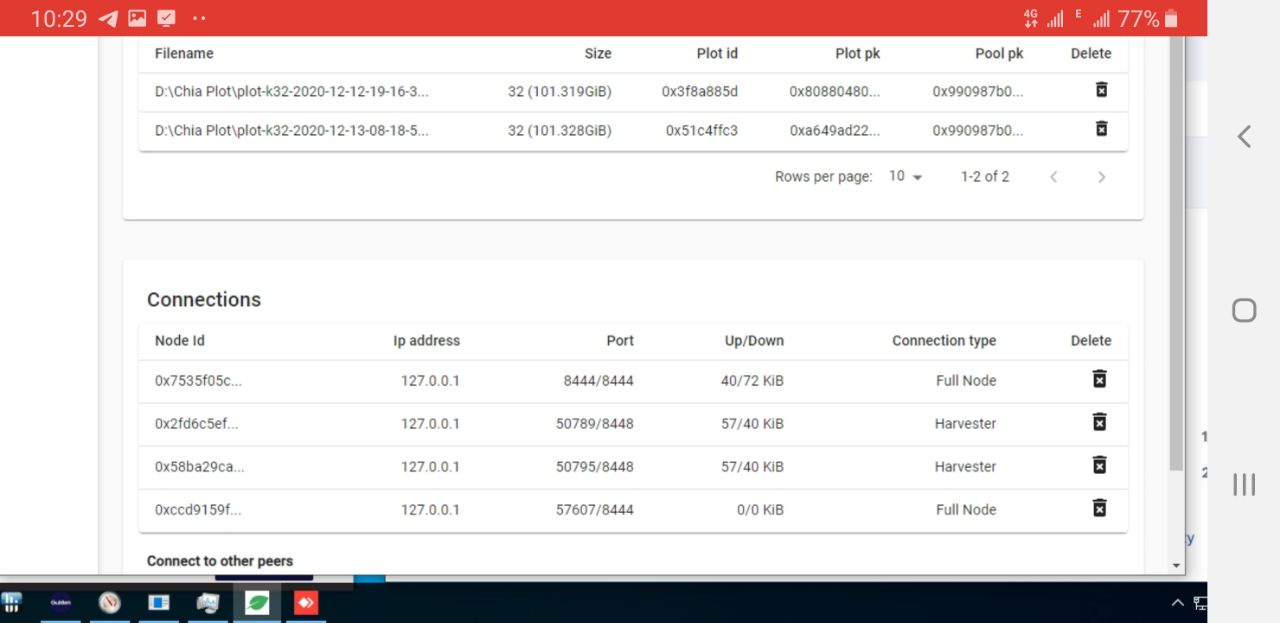Delete connection with node id 0xccd9159f
The height and width of the screenshot is (623, 1280).
coord(1099,508)
